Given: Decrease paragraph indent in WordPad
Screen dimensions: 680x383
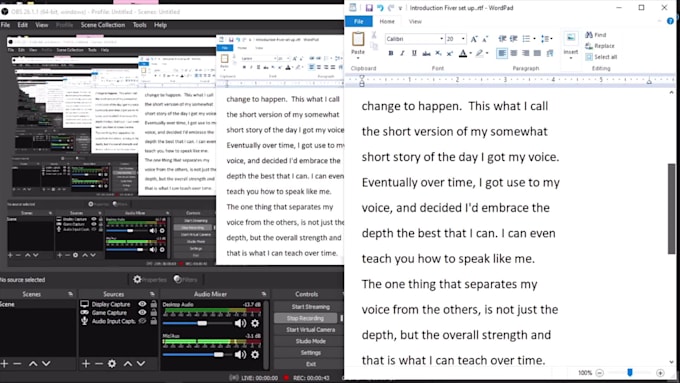Looking at the screenshot, I should tap(502, 39).
